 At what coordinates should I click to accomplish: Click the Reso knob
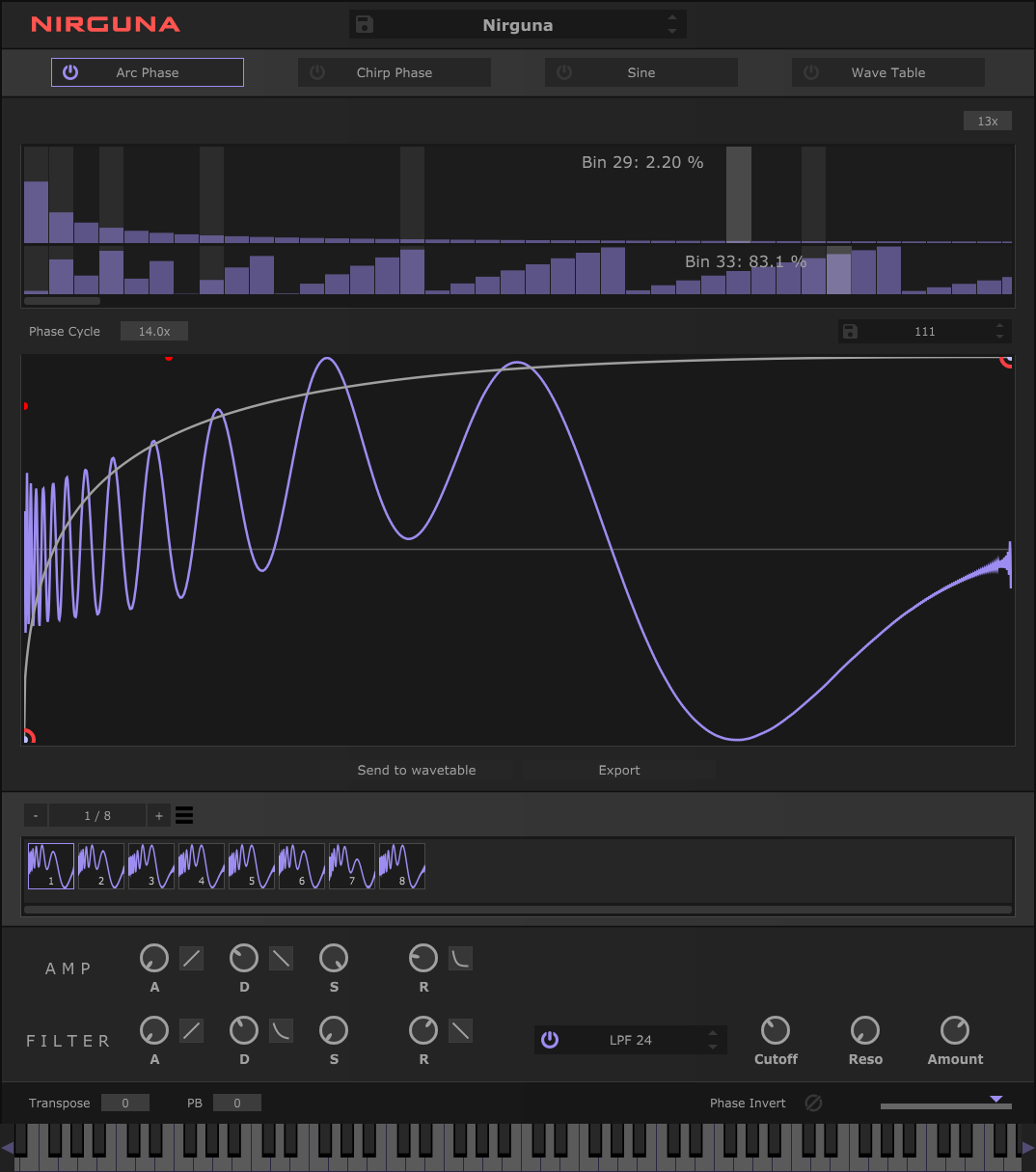tap(865, 1030)
